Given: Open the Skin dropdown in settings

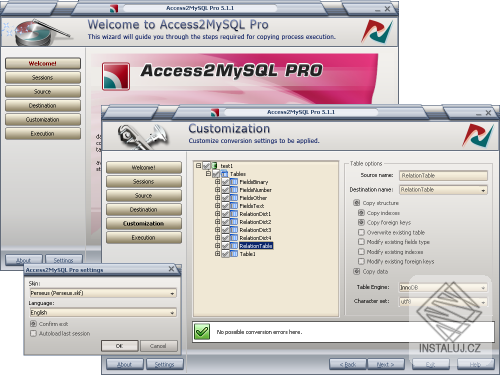Looking at the screenshot, I should (172, 293).
